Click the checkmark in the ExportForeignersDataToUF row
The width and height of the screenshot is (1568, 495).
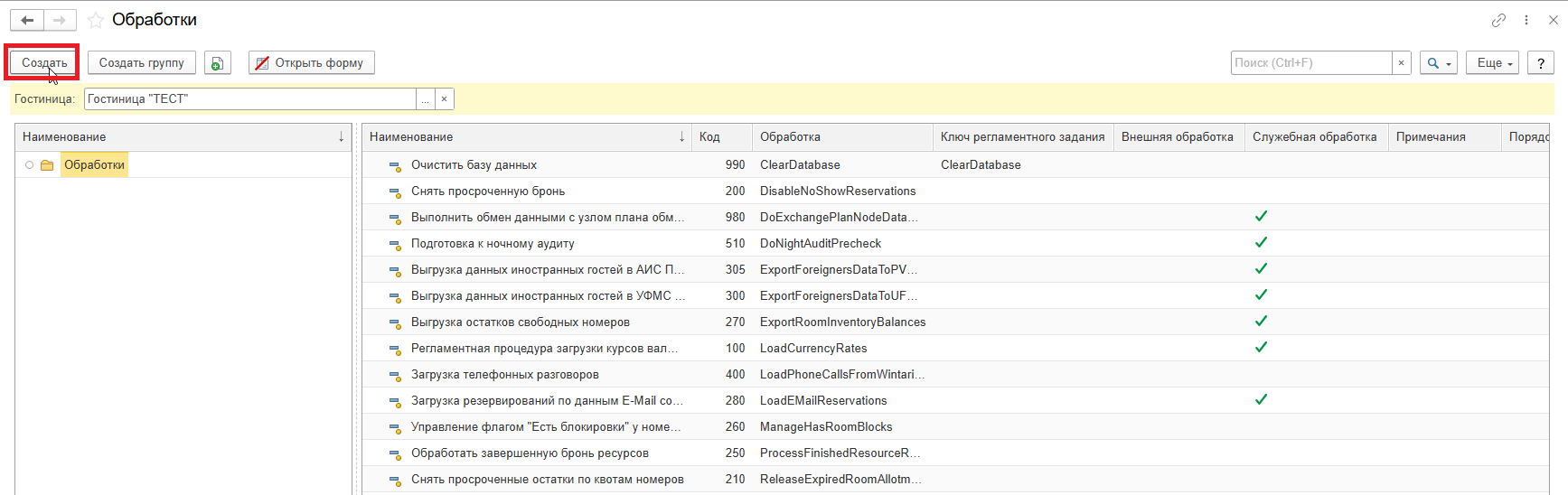click(x=1261, y=294)
